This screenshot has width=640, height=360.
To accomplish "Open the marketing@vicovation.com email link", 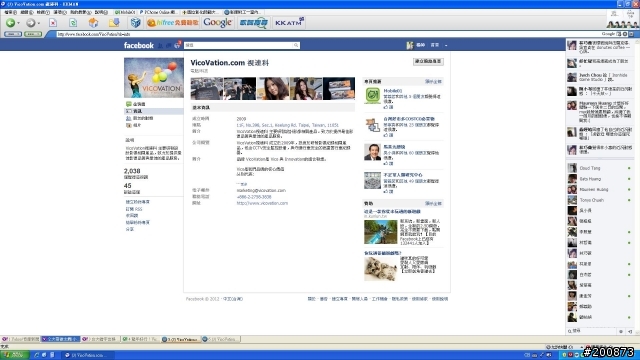I will 261,190.
